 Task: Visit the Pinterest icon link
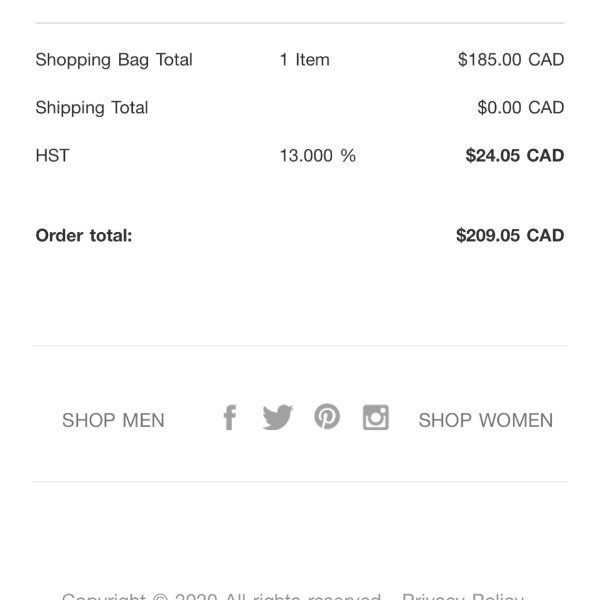pos(327,416)
